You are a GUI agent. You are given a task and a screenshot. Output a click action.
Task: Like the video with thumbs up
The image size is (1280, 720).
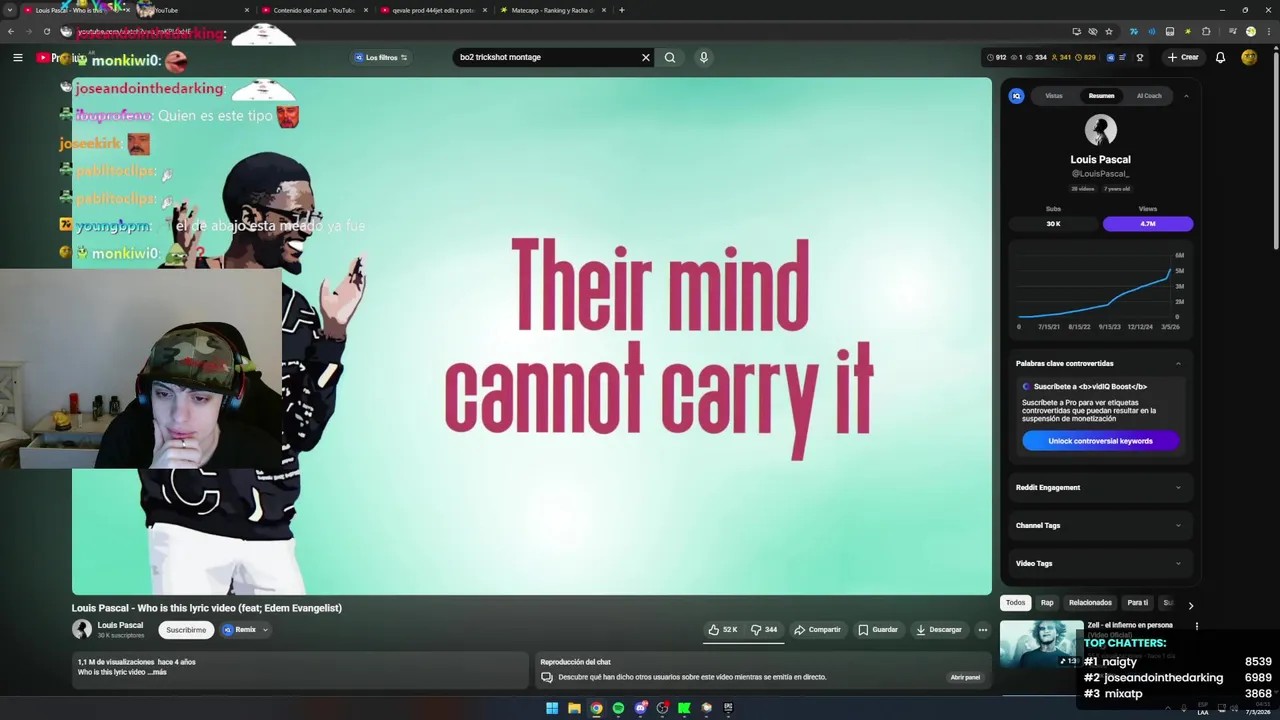tap(723, 630)
